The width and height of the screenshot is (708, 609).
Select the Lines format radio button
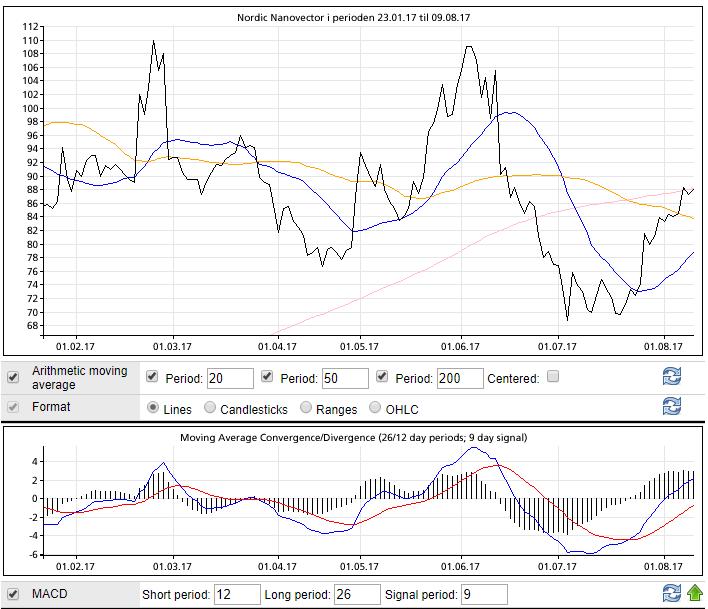pyautogui.click(x=153, y=408)
